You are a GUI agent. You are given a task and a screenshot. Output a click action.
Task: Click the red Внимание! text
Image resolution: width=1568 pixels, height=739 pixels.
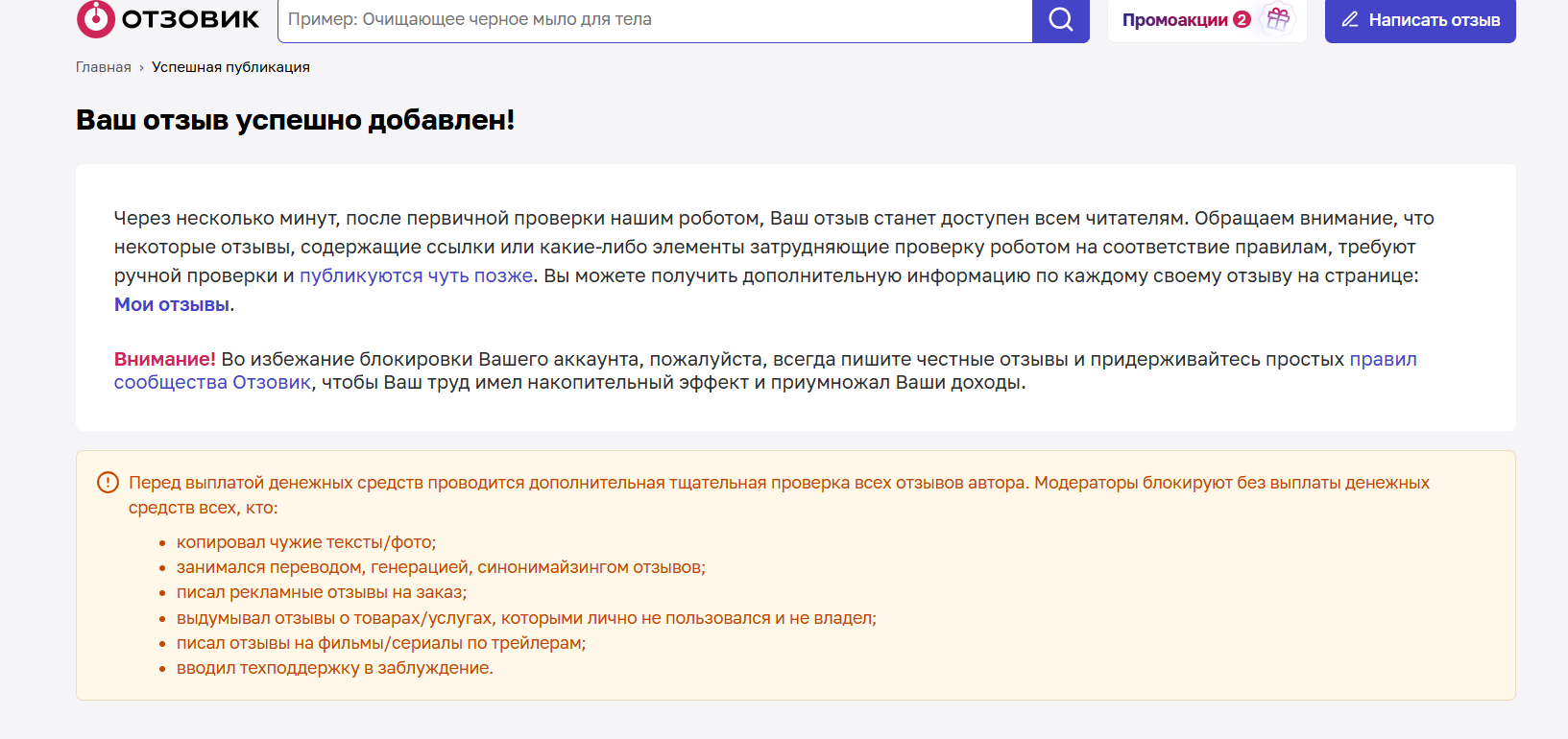click(x=164, y=359)
